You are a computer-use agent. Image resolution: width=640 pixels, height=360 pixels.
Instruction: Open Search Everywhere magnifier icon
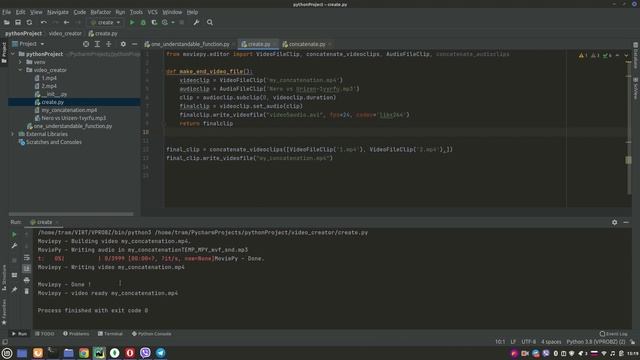[210, 22]
